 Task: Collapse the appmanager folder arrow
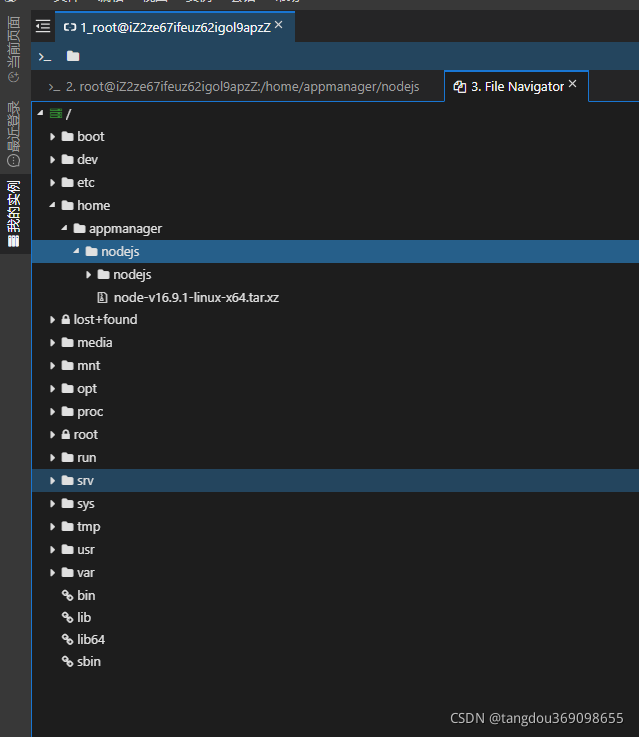pyautogui.click(x=64, y=228)
